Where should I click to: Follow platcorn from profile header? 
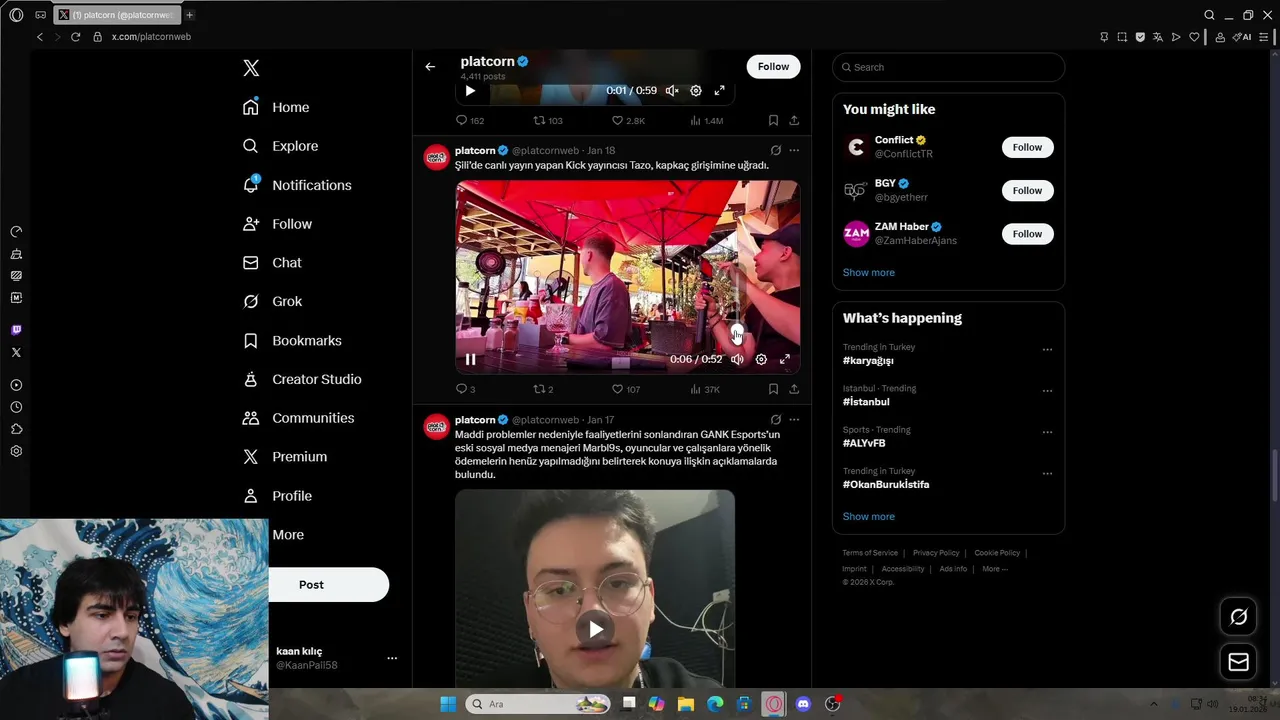click(773, 66)
